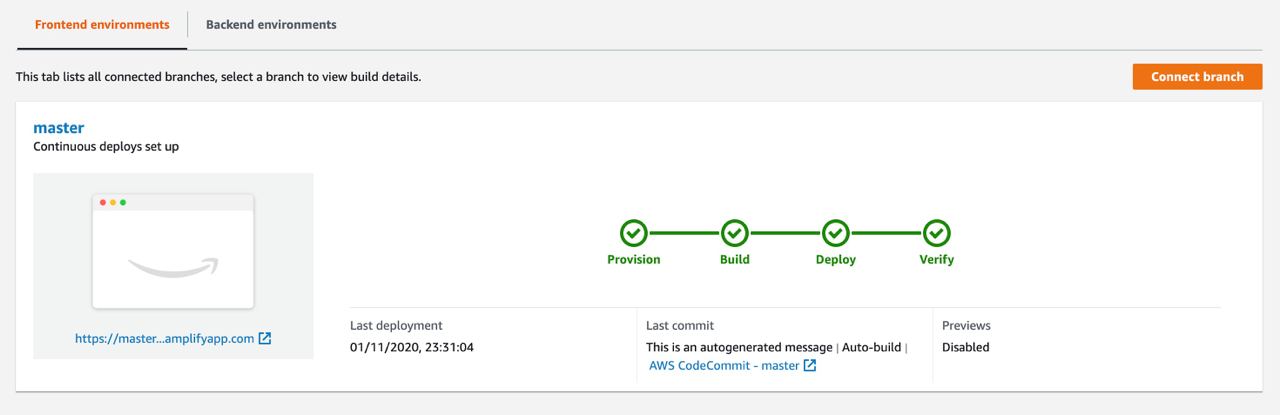Click the browser window dots in preview

[112, 203]
